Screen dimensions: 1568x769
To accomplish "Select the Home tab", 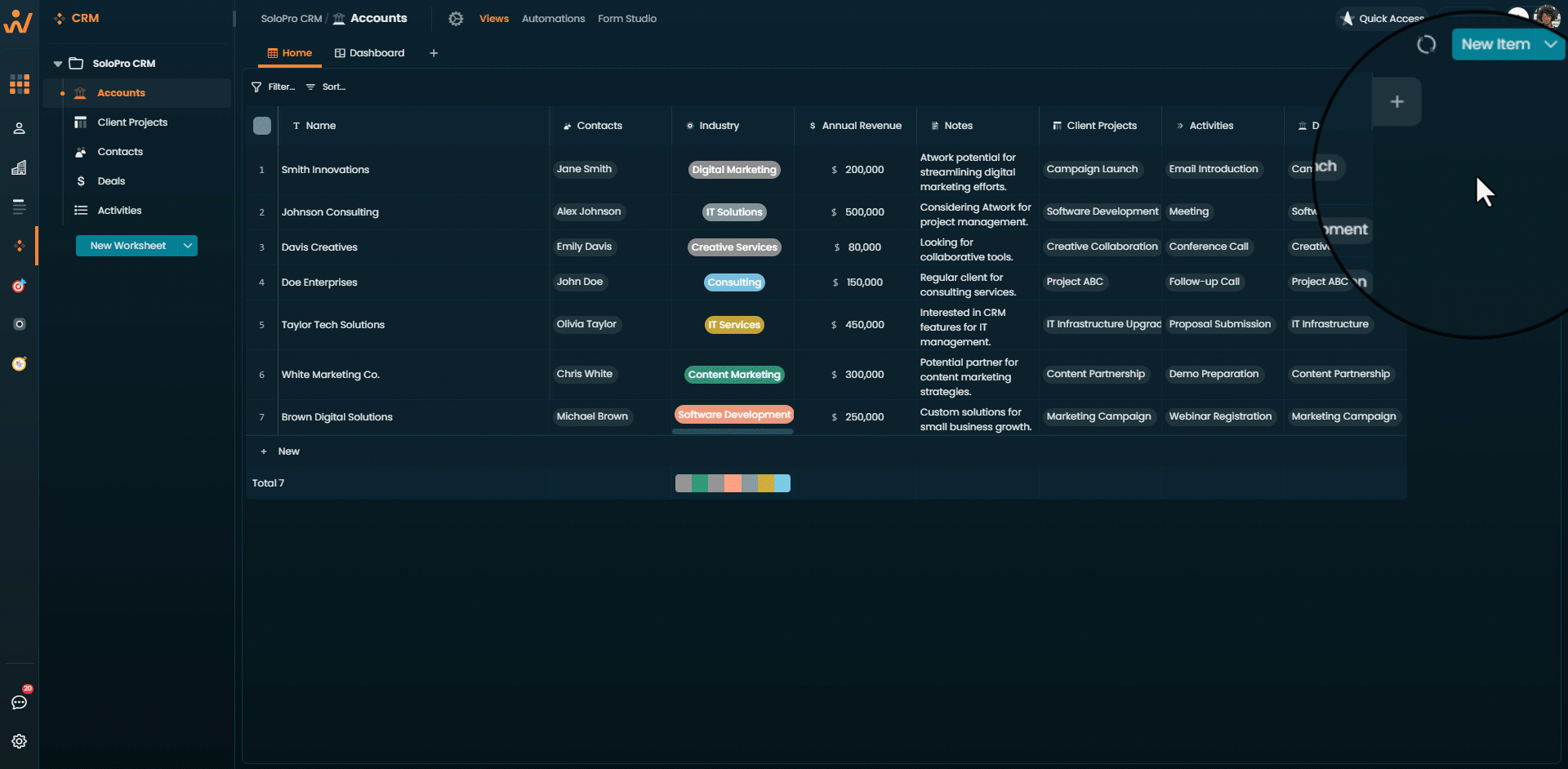I will pos(290,53).
